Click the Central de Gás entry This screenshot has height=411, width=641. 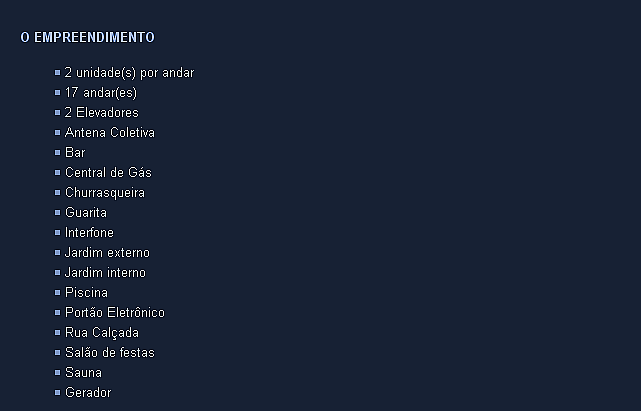[108, 173]
